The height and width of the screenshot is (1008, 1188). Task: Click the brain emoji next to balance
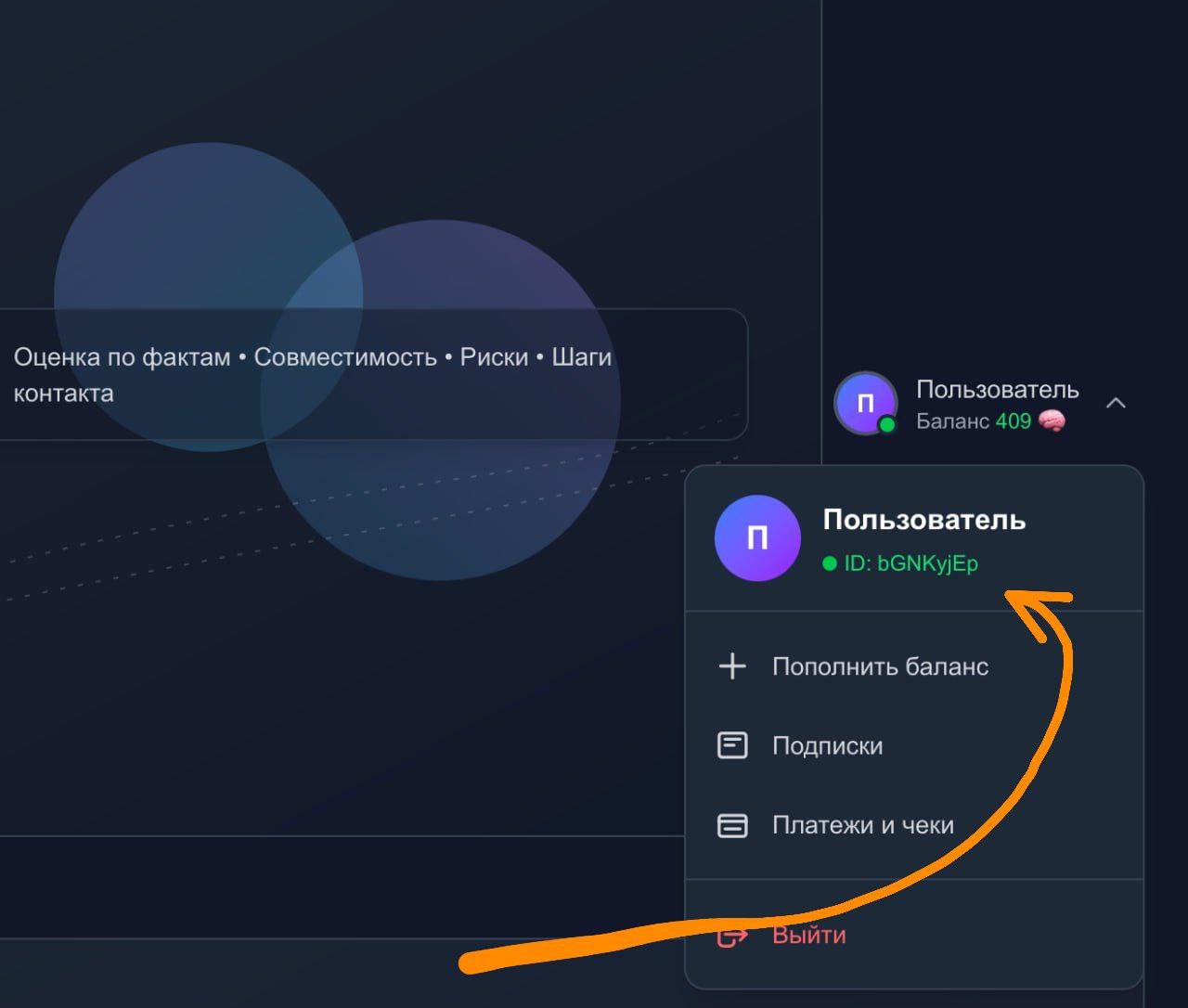coord(1052,421)
